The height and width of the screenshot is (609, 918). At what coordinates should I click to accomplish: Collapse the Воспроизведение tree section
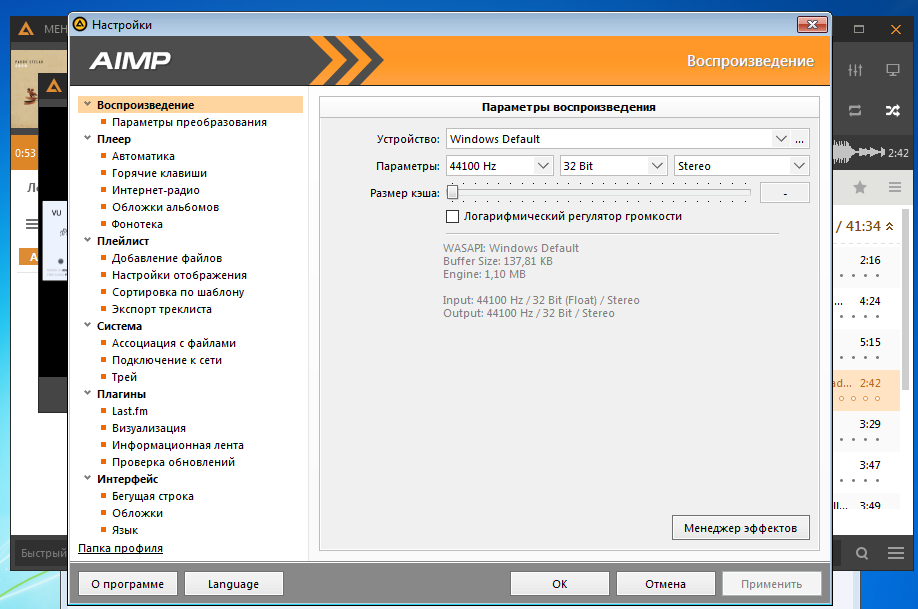[x=87, y=104]
